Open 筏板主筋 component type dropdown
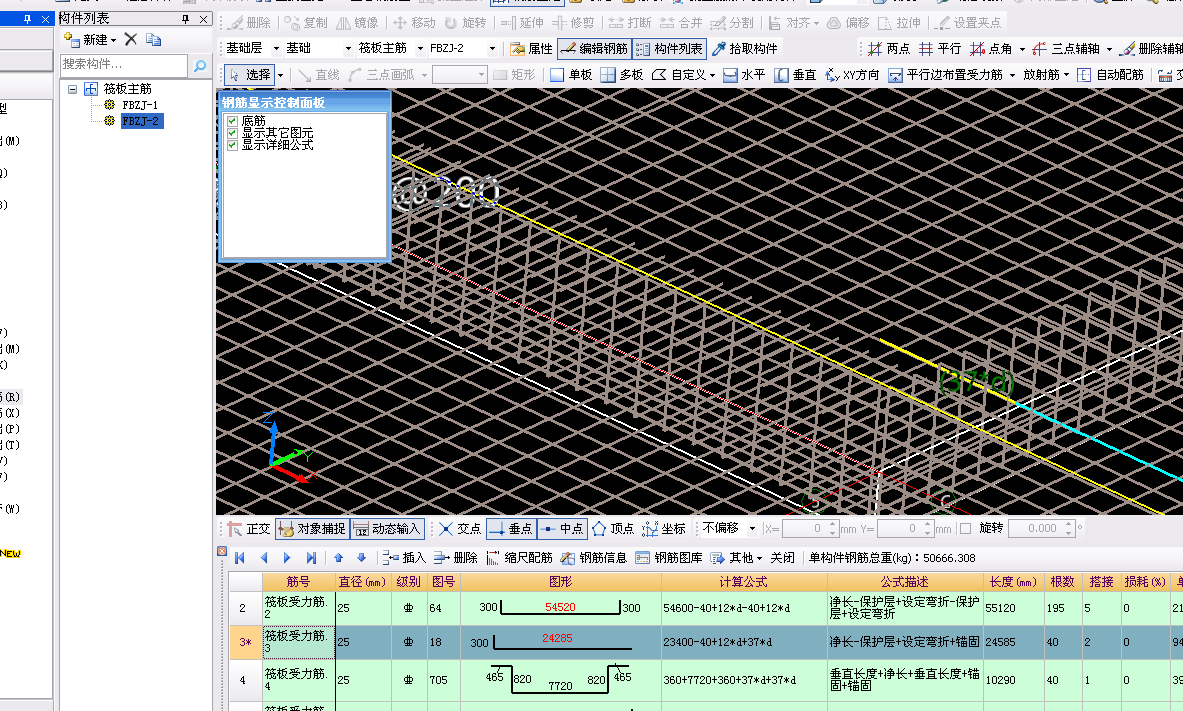The image size is (1183, 711). pos(420,48)
